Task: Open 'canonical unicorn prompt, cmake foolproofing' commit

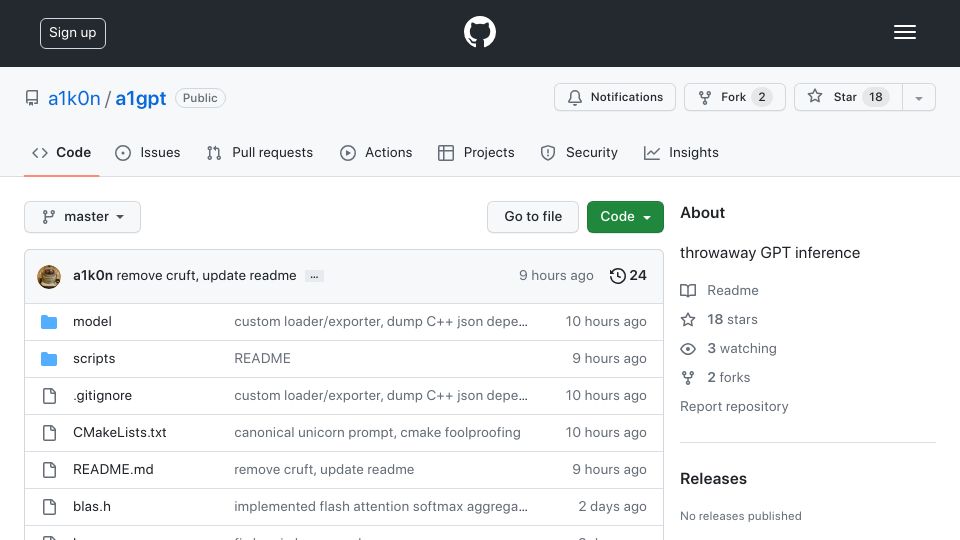Action: tap(377, 433)
